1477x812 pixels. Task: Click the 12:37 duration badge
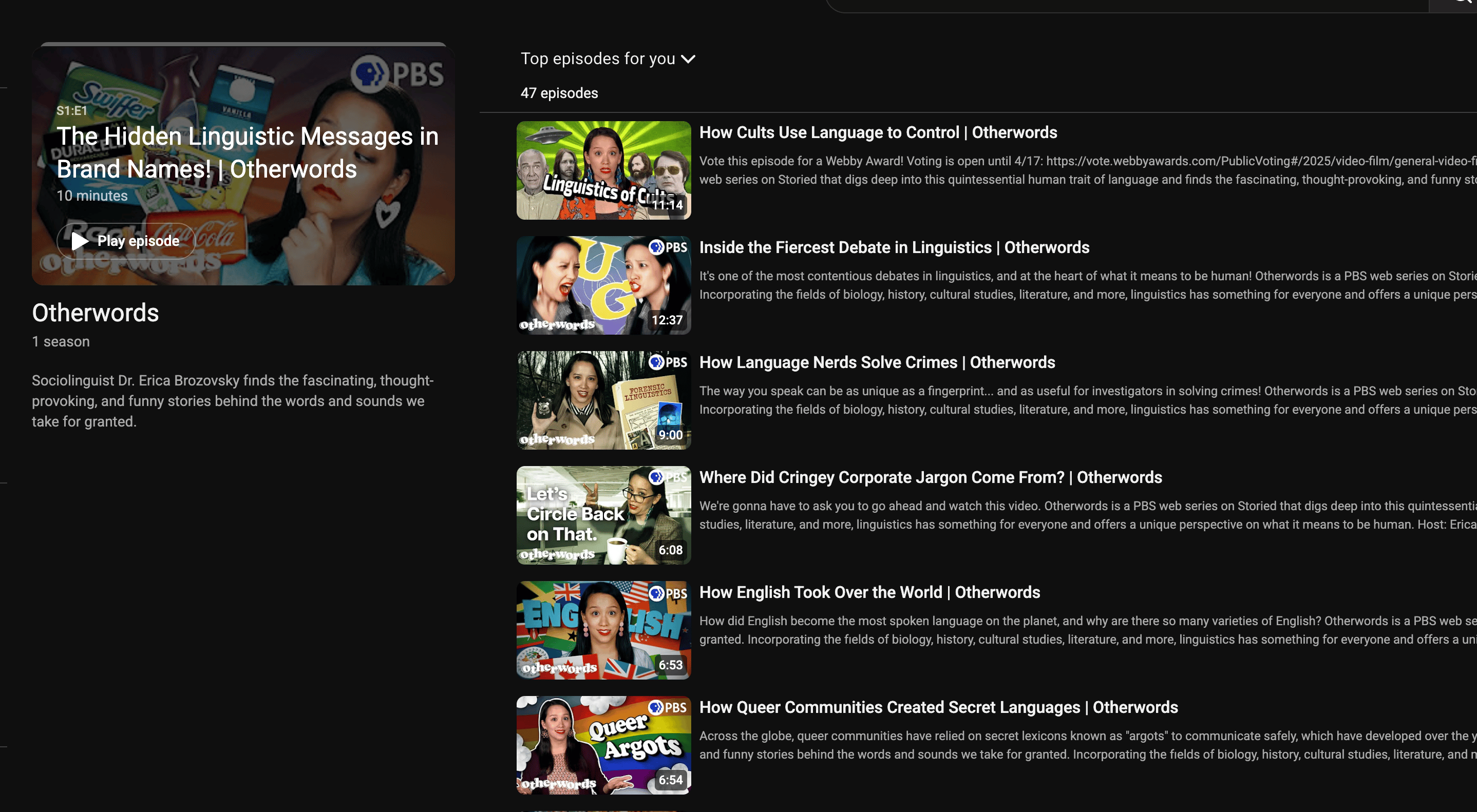tap(668, 320)
